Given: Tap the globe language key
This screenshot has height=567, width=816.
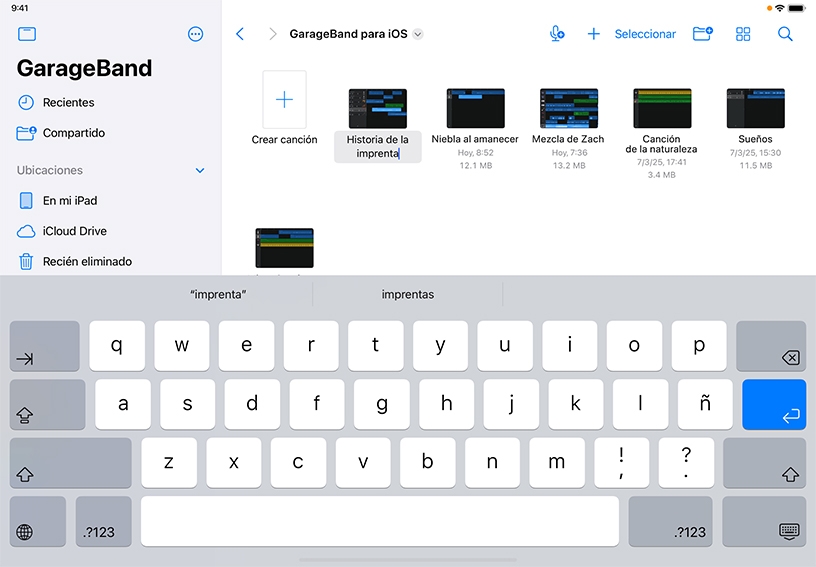Looking at the screenshot, I should pos(37,521).
